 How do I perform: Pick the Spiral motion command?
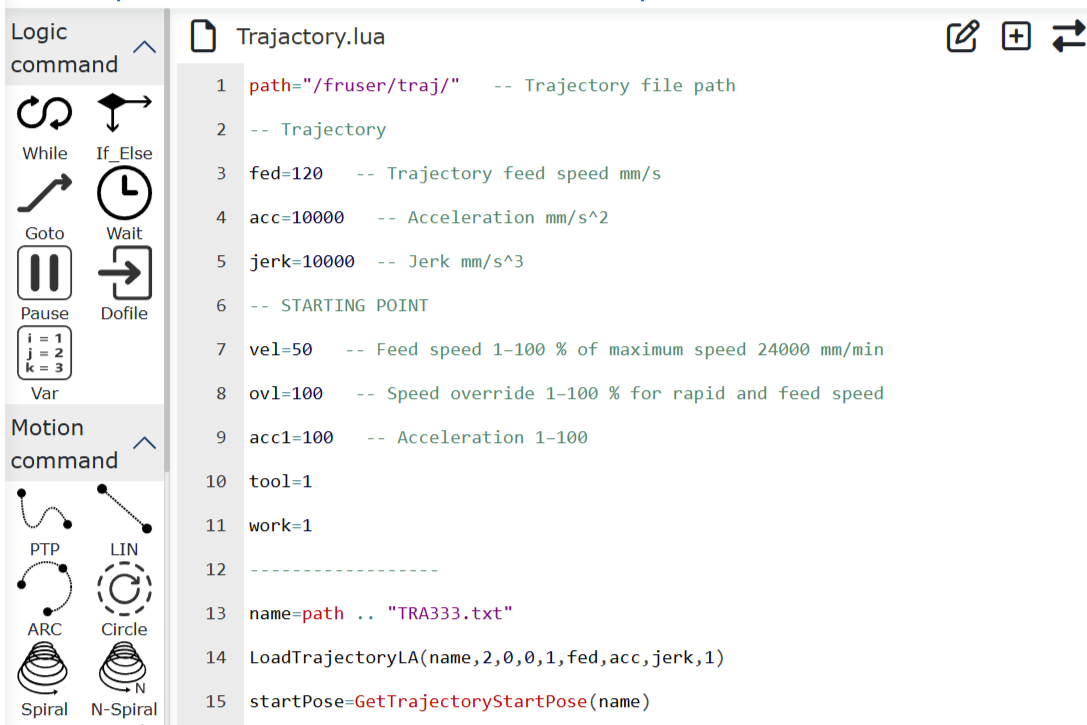coord(45,670)
